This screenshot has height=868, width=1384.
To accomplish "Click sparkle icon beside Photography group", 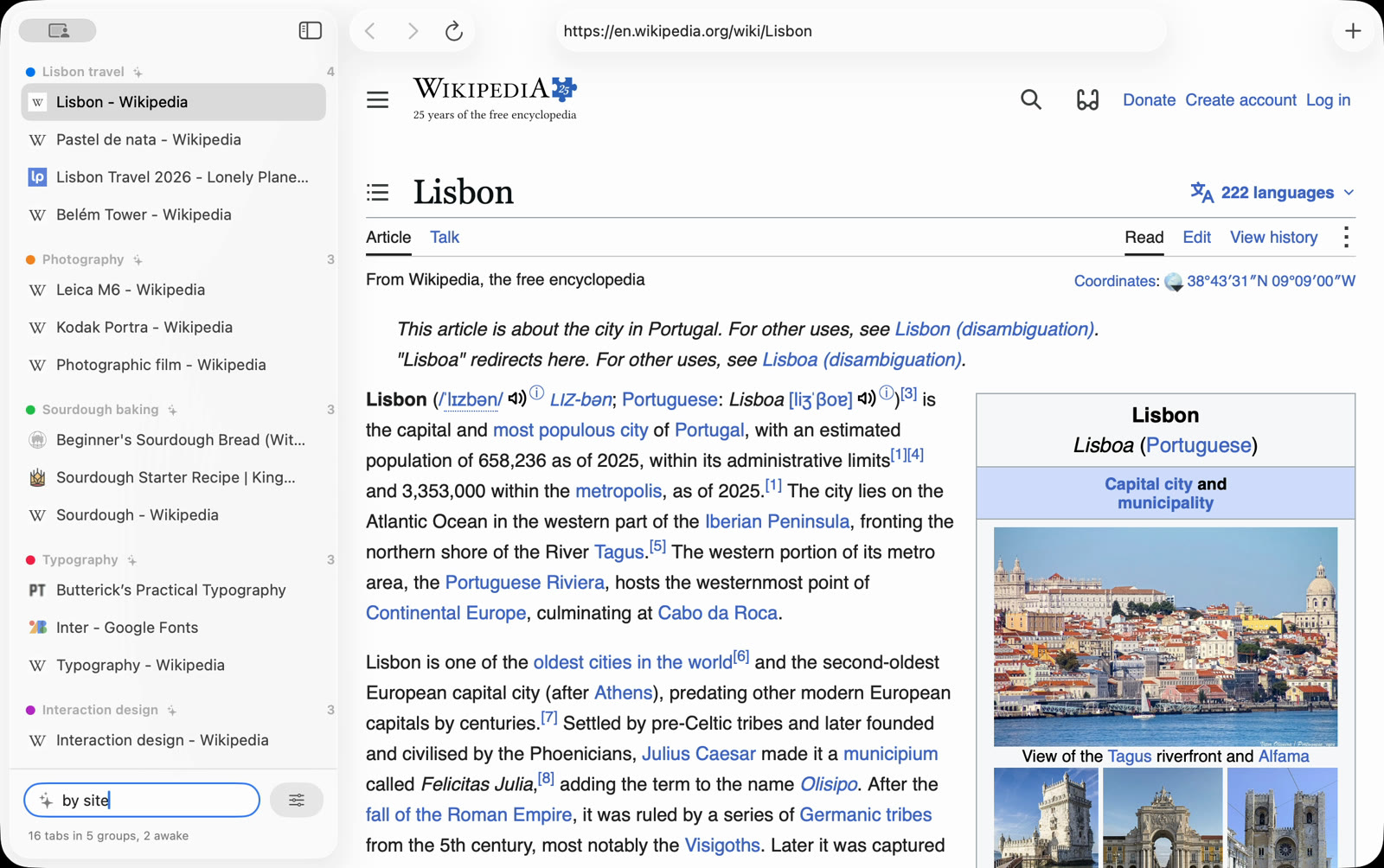I will [138, 259].
